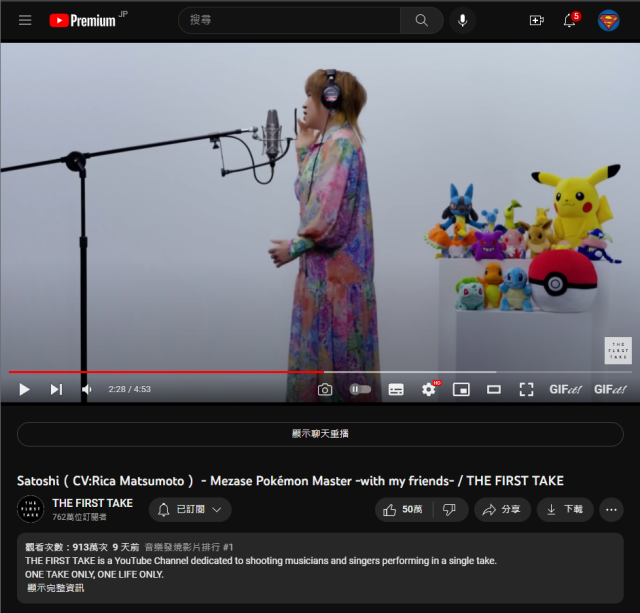
Task: Open the hamburger guide menu
Action: point(25,20)
